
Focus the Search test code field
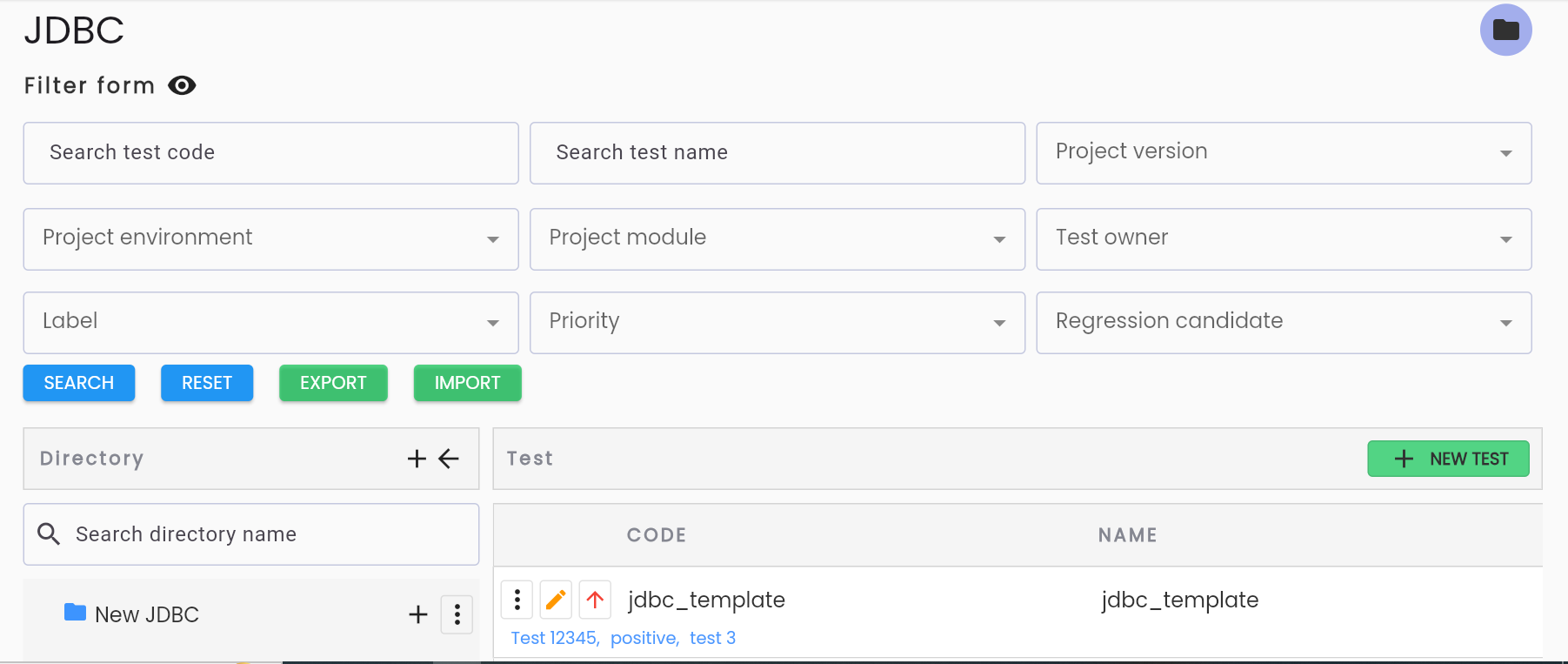coord(271,153)
